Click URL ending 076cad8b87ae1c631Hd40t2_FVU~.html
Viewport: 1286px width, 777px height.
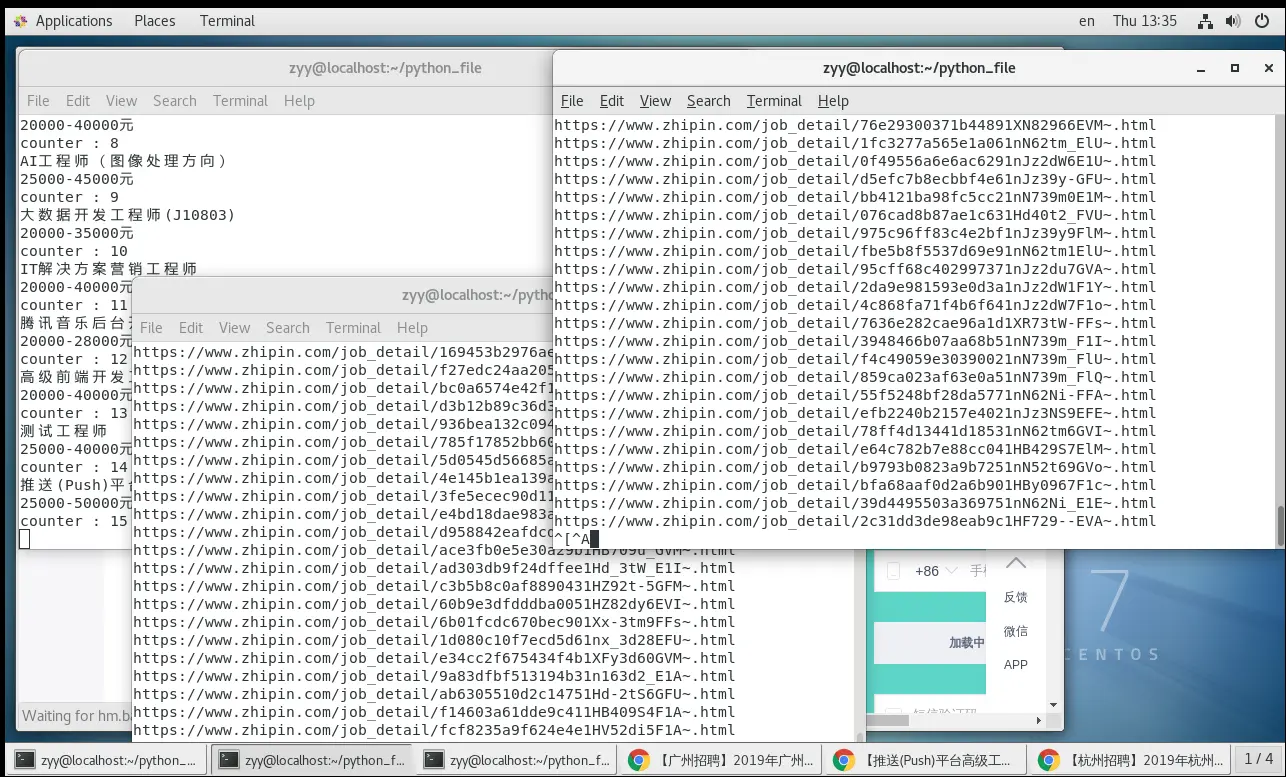(x=855, y=215)
